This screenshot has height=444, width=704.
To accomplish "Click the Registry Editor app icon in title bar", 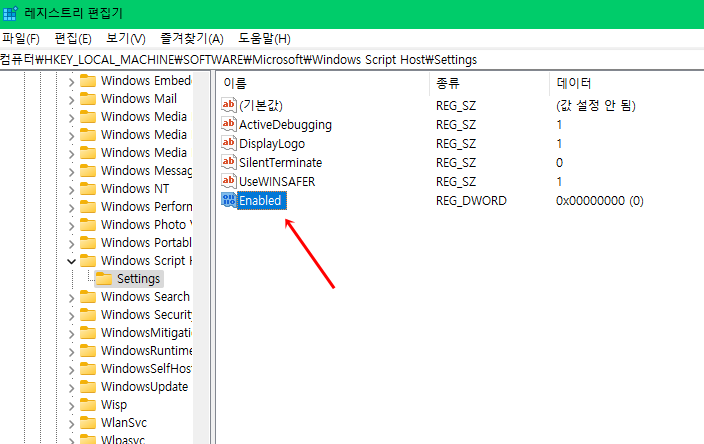I will point(11,13).
